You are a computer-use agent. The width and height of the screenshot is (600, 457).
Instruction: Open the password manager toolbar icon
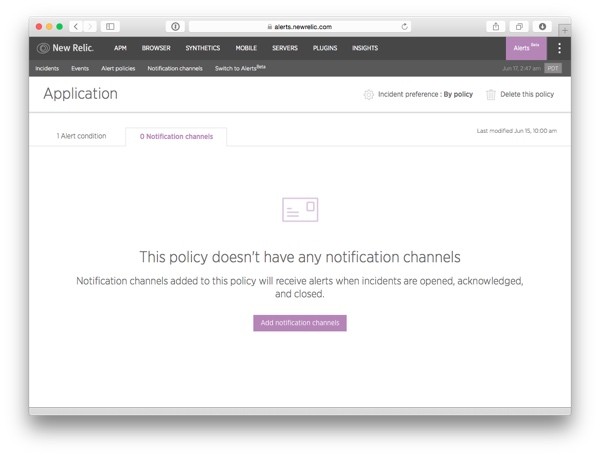pyautogui.click(x=175, y=26)
